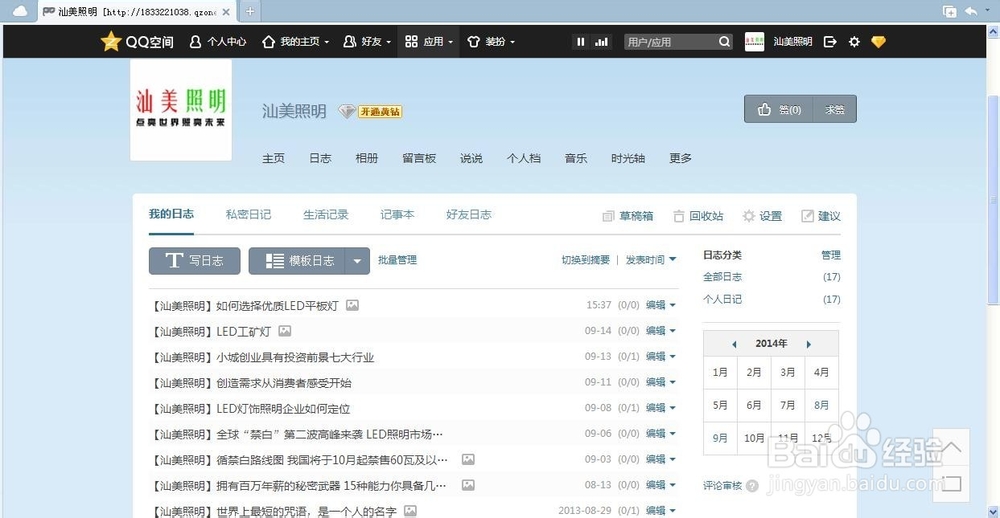This screenshot has width=1000, height=518.
Task: Click the 汕美照明 username in top bar
Action: [793, 41]
